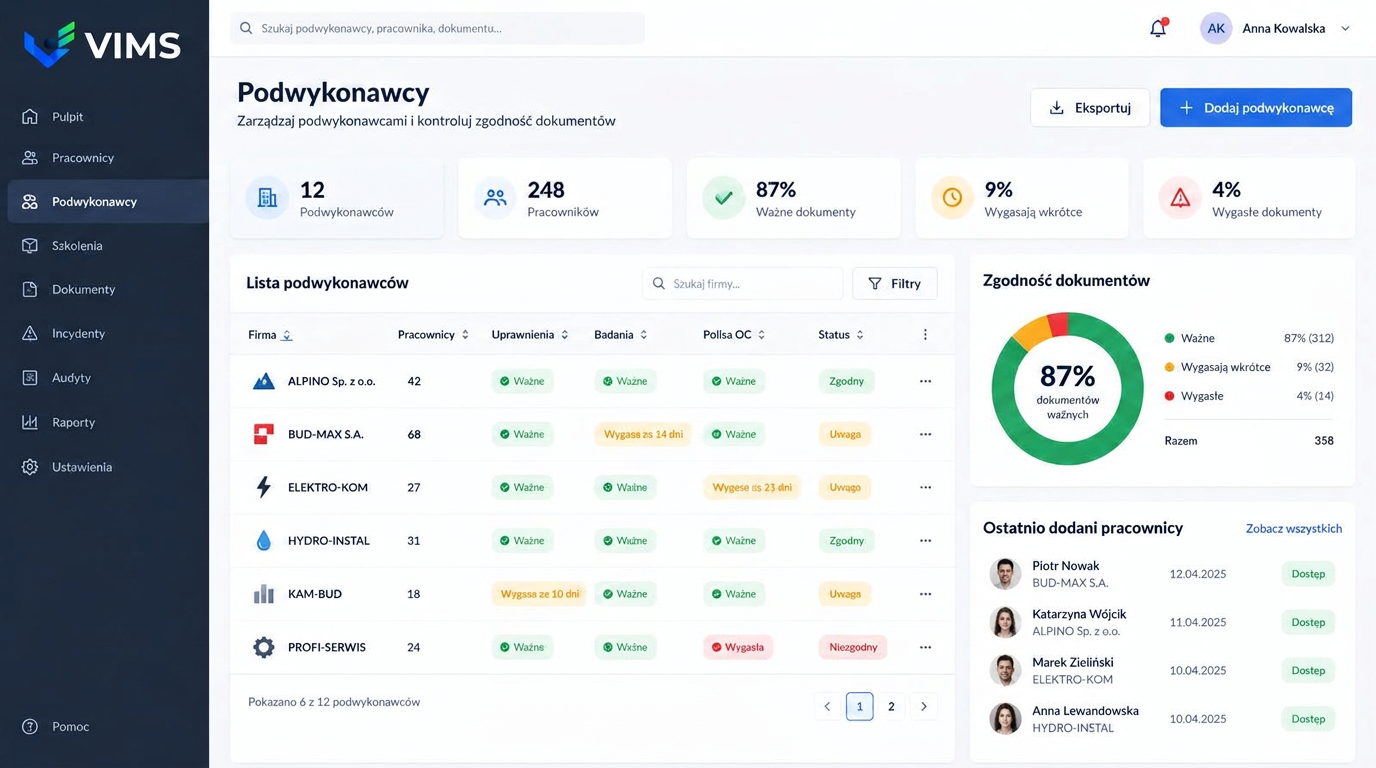Open the notifications bell
The image size is (1376, 768).
pyautogui.click(x=1158, y=28)
